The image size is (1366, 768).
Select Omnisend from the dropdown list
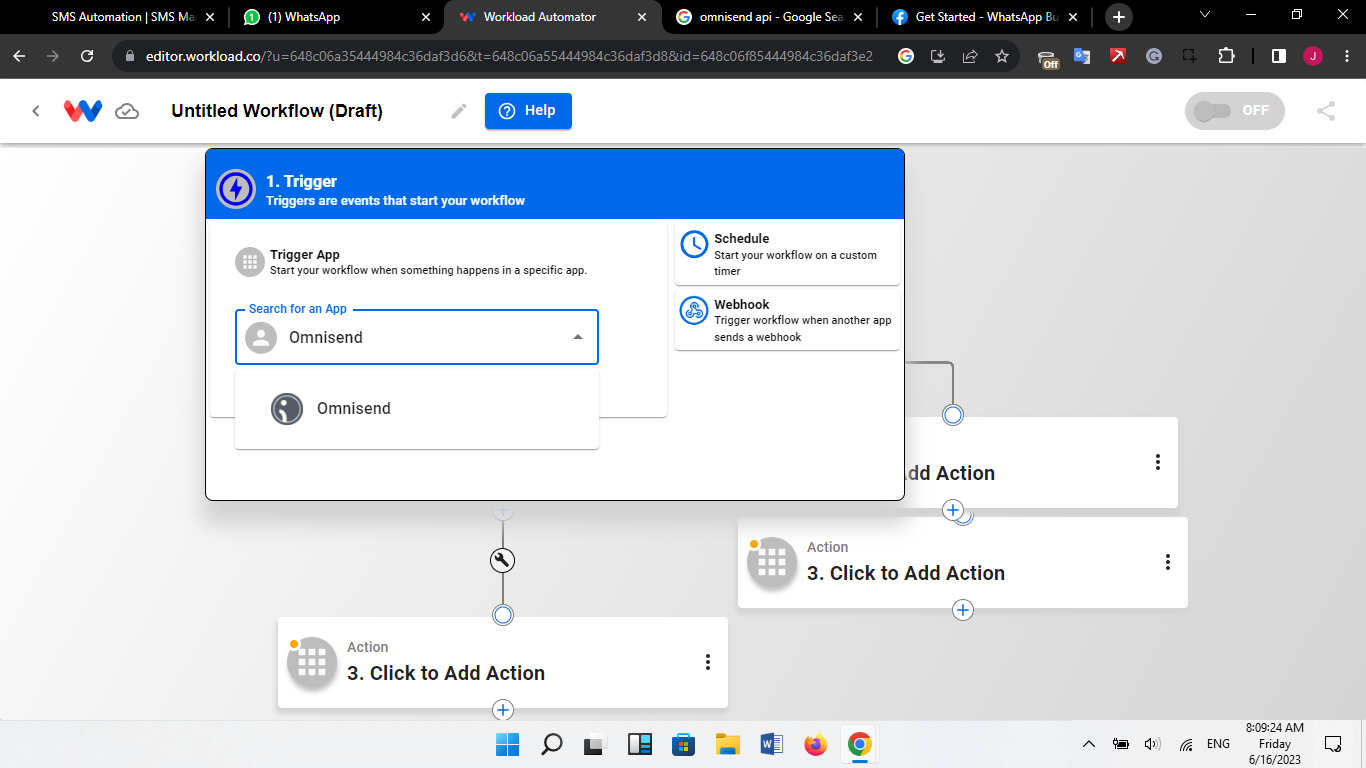pos(417,408)
